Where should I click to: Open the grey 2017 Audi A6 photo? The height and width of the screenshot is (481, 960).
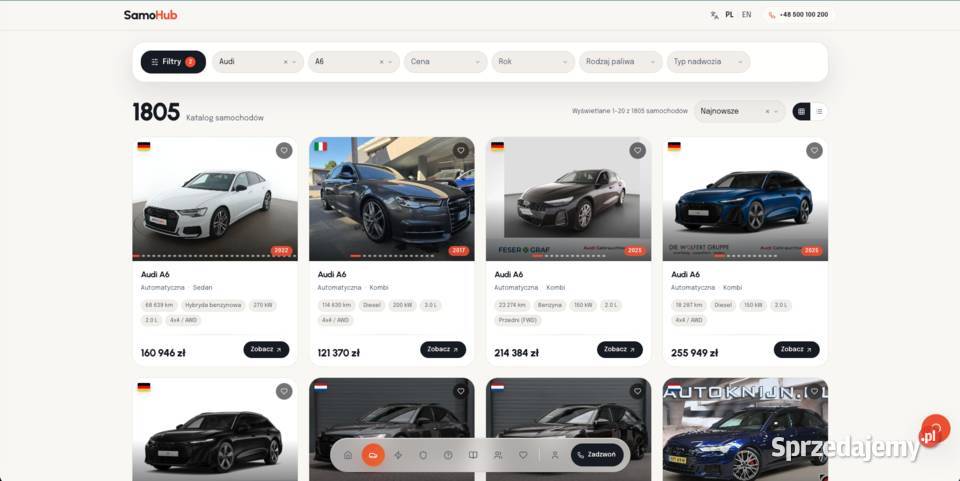tap(392, 199)
